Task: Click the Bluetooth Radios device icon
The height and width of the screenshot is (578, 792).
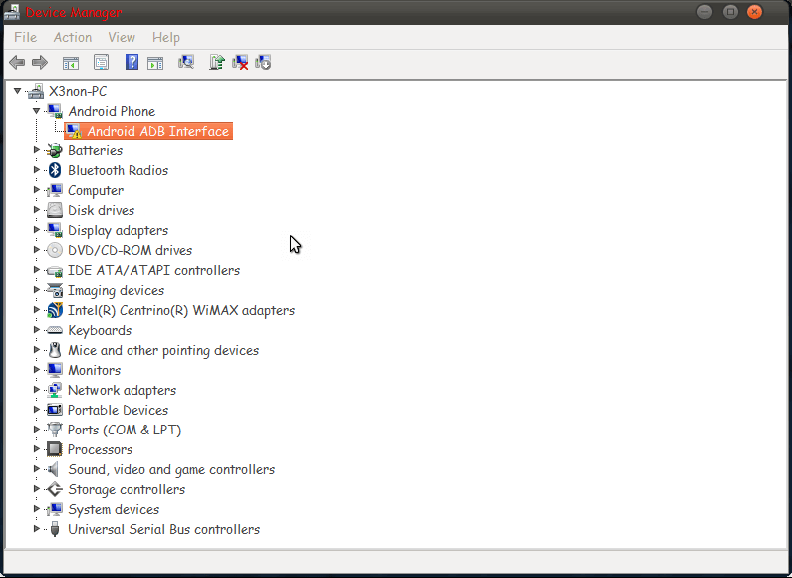Action: [55, 171]
